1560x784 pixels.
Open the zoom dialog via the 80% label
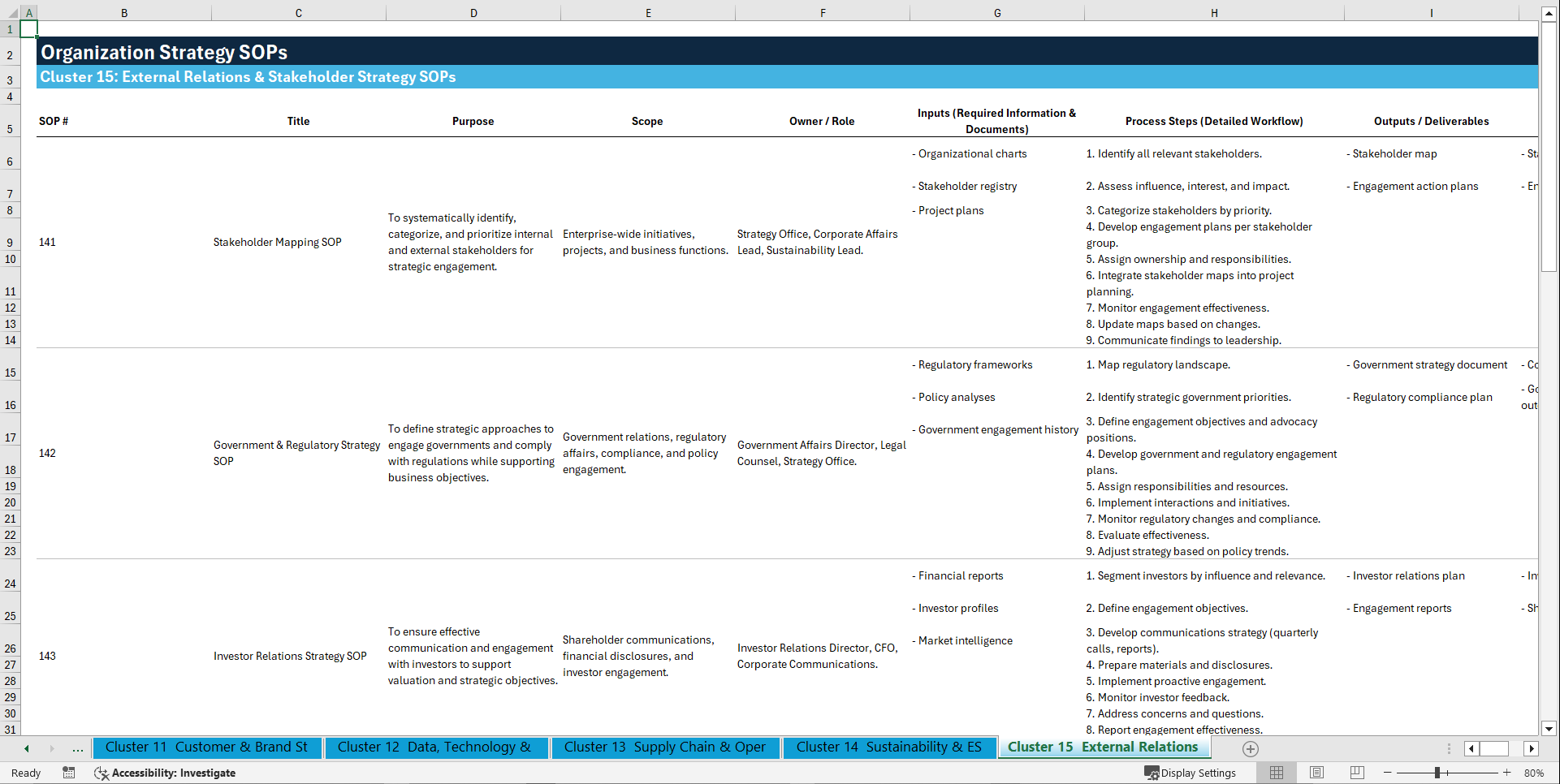[1534, 773]
